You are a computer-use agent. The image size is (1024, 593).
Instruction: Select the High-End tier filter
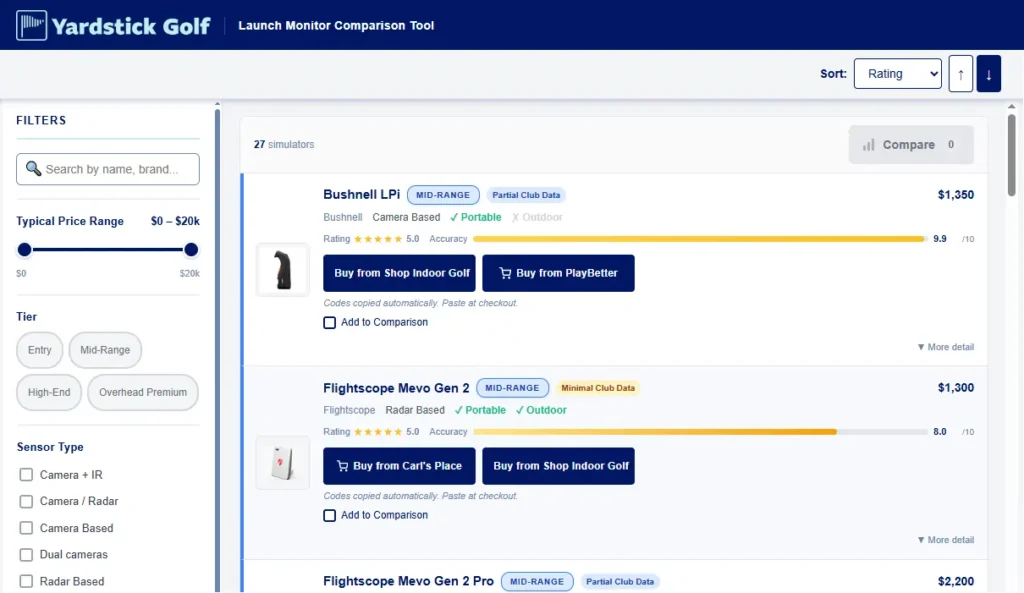click(x=49, y=393)
